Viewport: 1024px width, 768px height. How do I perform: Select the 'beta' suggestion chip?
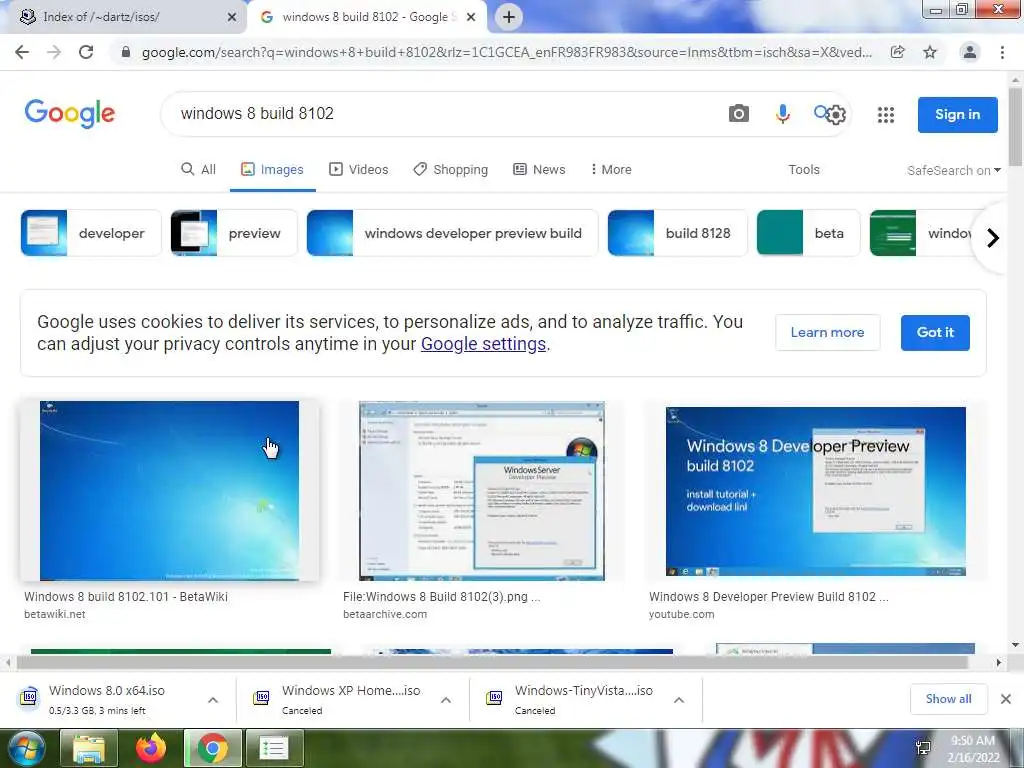(808, 233)
